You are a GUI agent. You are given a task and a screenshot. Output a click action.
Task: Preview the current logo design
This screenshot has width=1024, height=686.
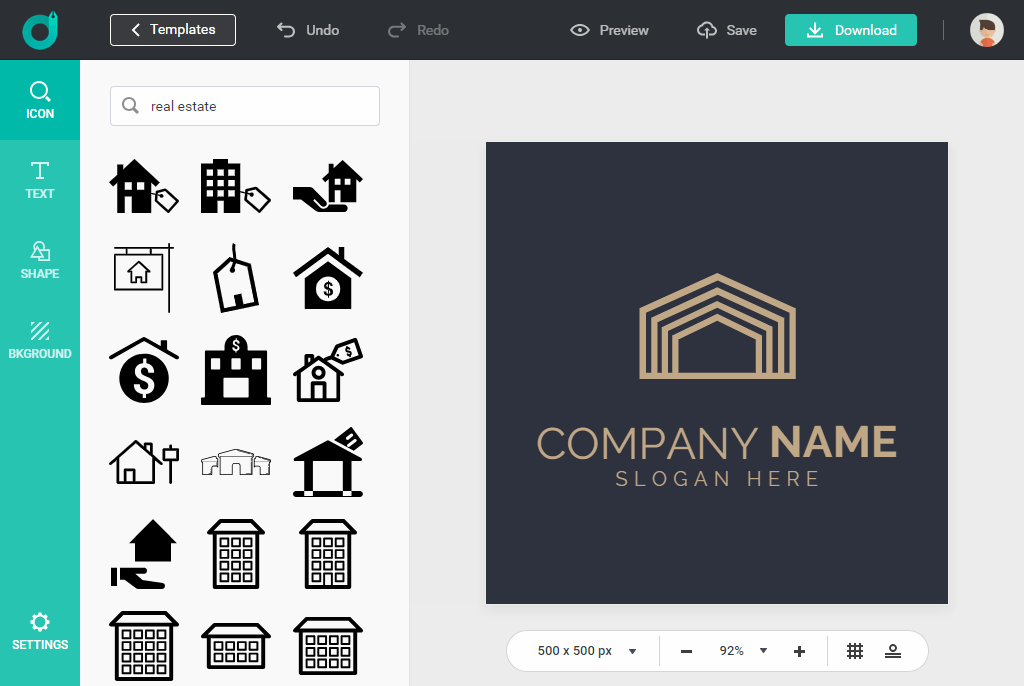coord(608,30)
